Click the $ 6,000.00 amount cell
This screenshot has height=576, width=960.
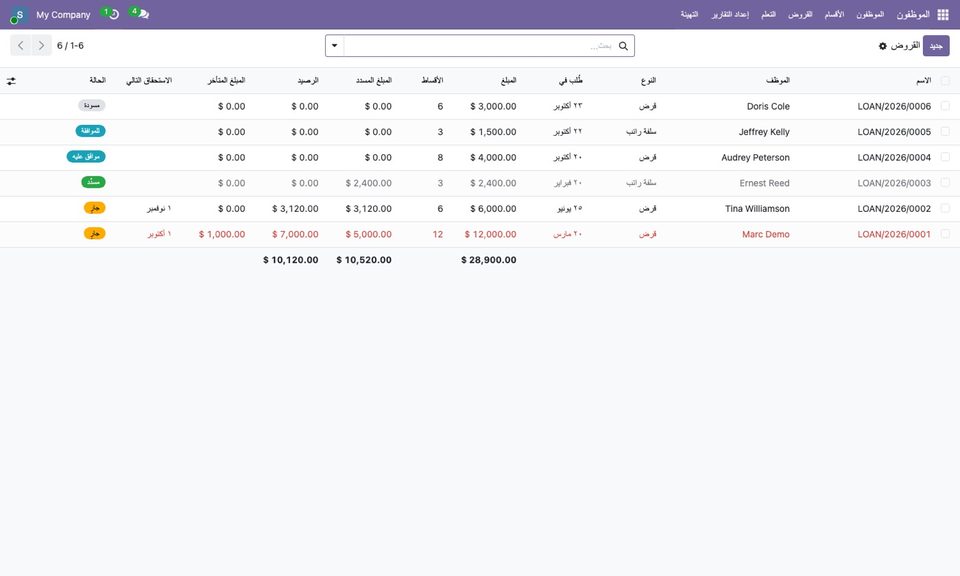point(493,209)
